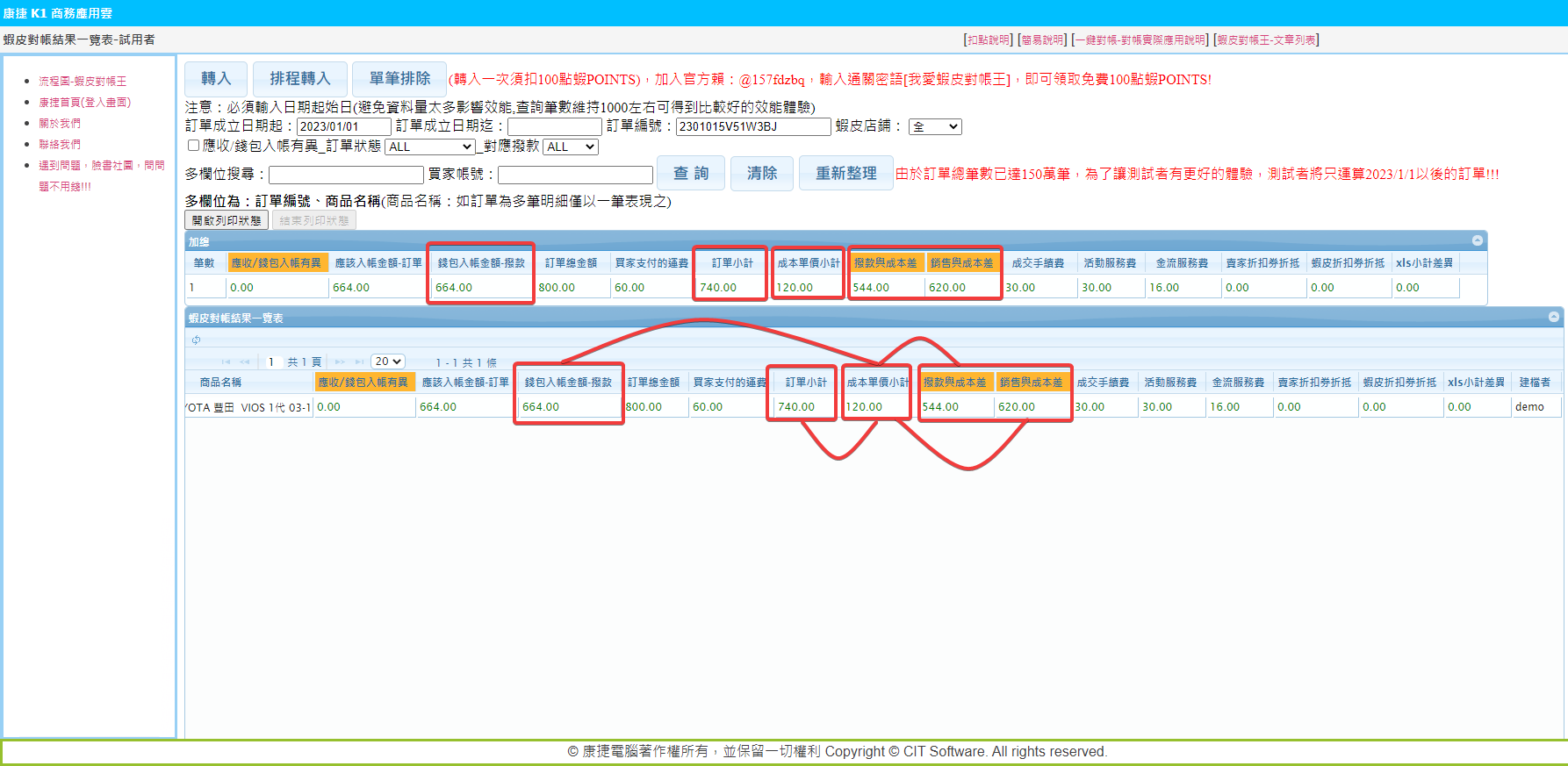Click the grid refresh icon
The width and height of the screenshot is (1568, 766).
tap(196, 340)
